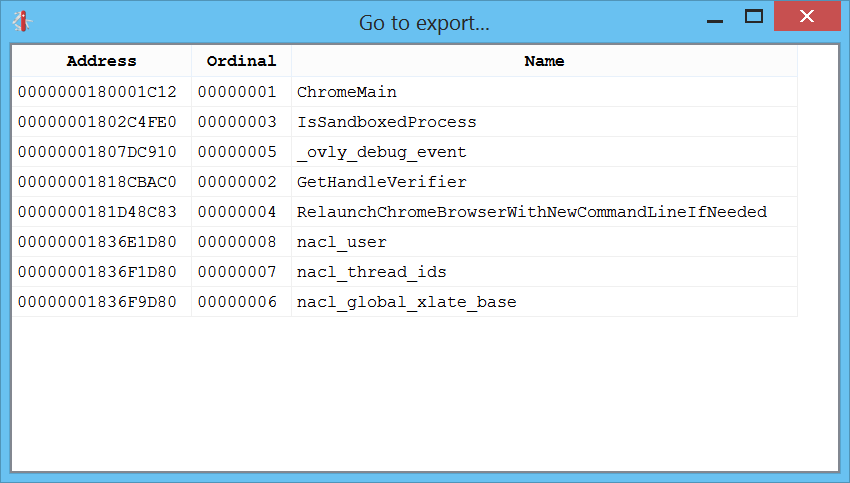This screenshot has height=483, width=850.
Task: Click address 0000000180001C12
Action: 97,92
